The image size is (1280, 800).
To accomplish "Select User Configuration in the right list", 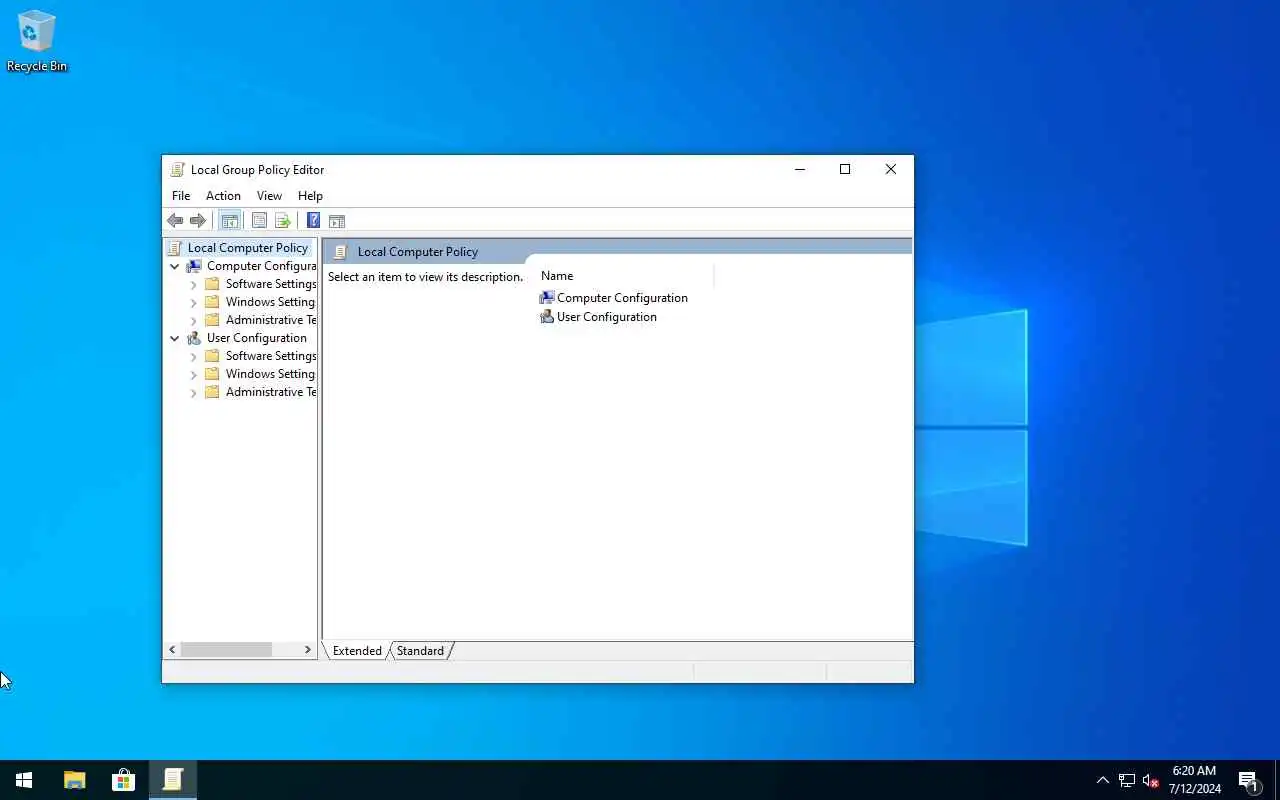I will click(598, 317).
